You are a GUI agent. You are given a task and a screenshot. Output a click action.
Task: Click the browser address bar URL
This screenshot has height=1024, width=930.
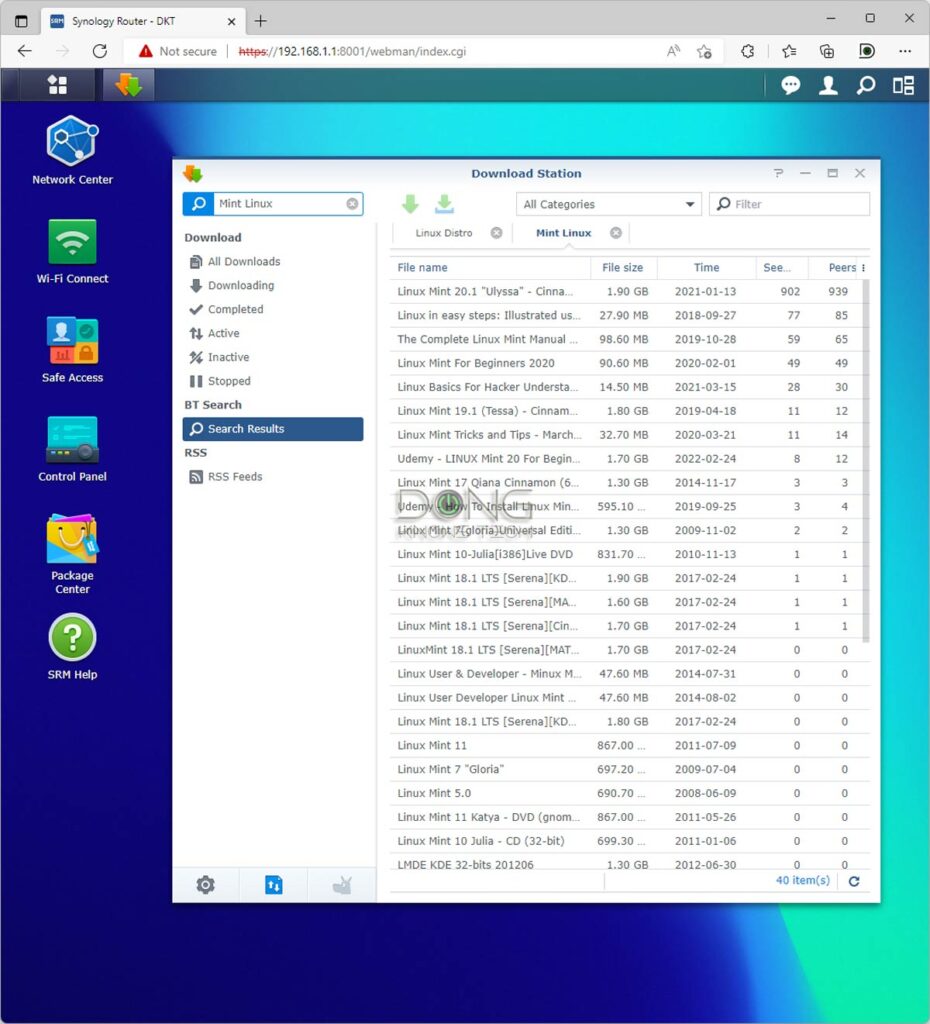tap(353, 52)
